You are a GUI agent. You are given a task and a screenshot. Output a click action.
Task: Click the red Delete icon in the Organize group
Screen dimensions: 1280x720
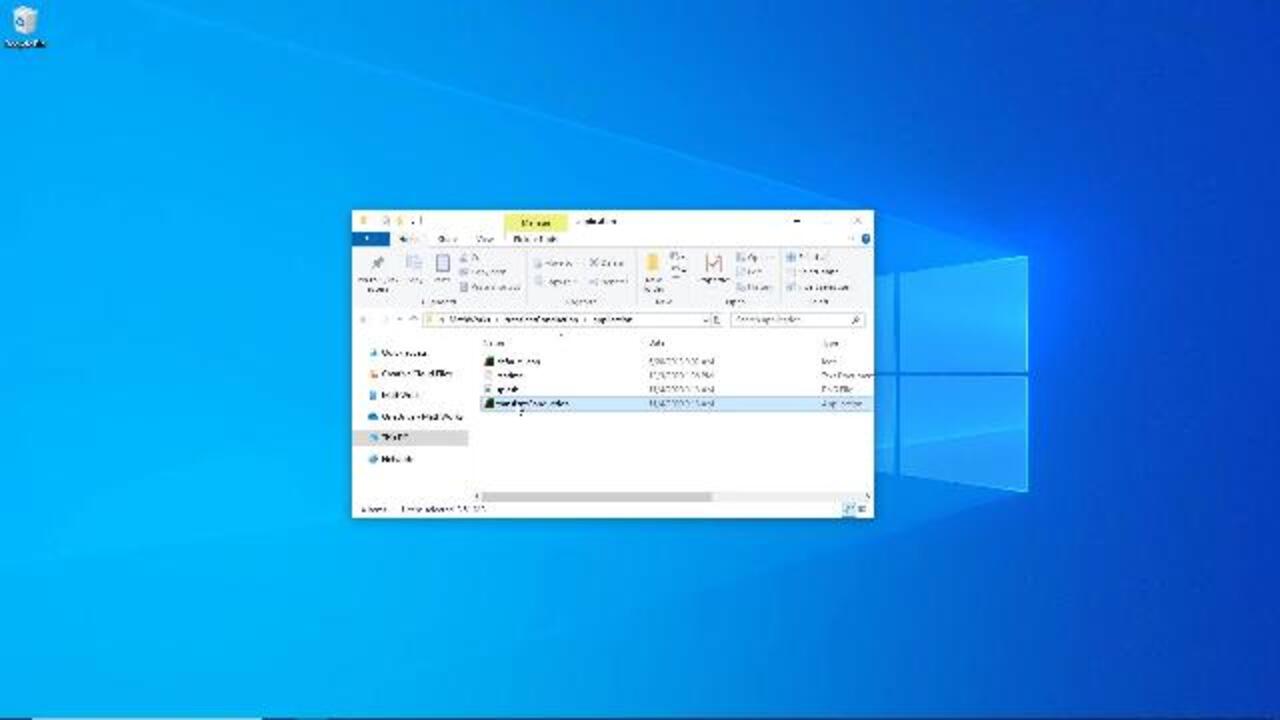[593, 263]
